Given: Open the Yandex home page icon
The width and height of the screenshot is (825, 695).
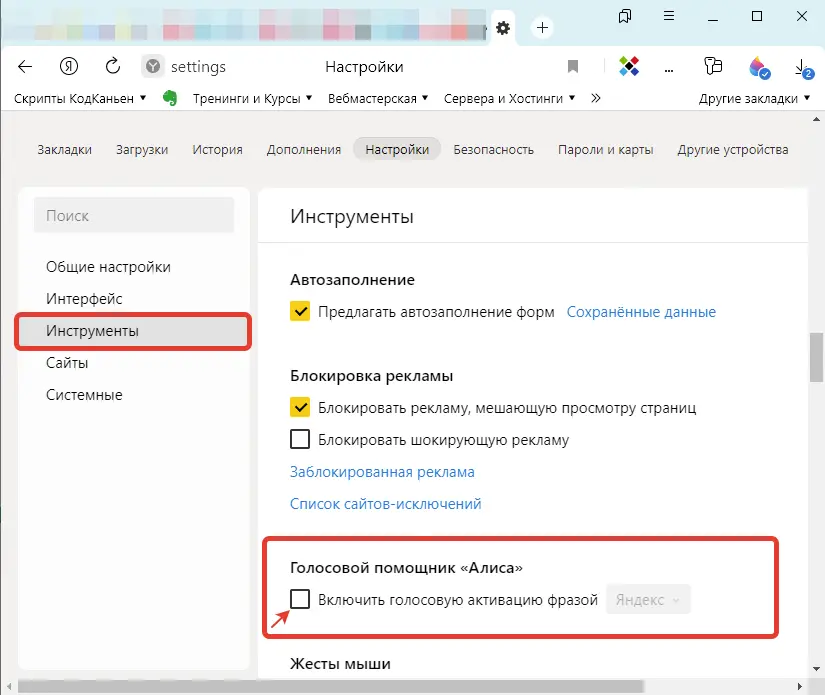Looking at the screenshot, I should [69, 67].
